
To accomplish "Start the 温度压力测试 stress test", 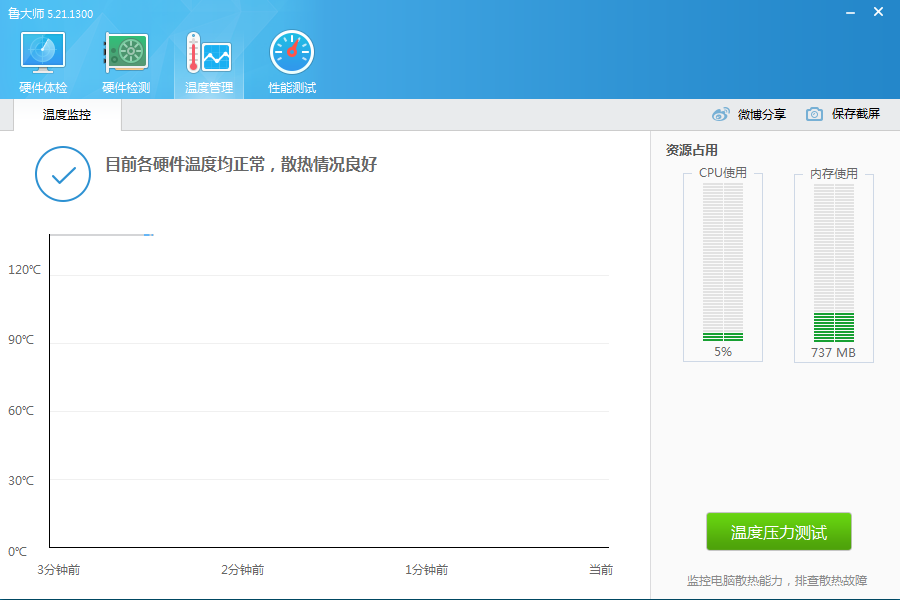I will 779,532.
